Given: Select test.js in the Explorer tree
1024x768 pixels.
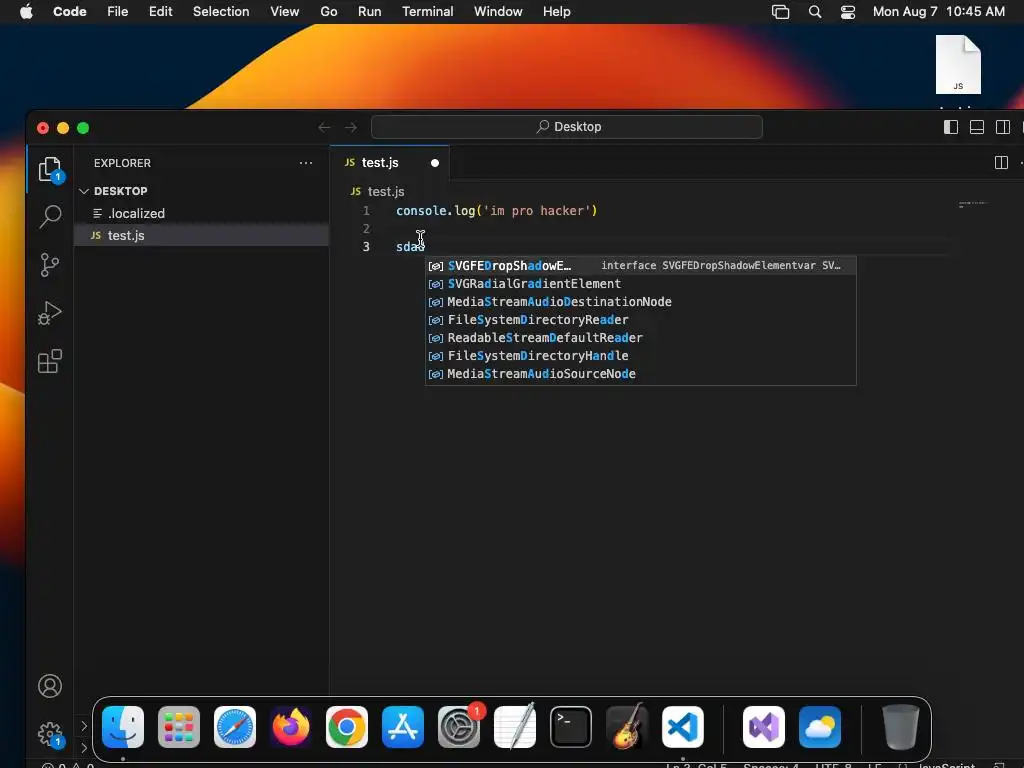Looking at the screenshot, I should pyautogui.click(x=201, y=235).
